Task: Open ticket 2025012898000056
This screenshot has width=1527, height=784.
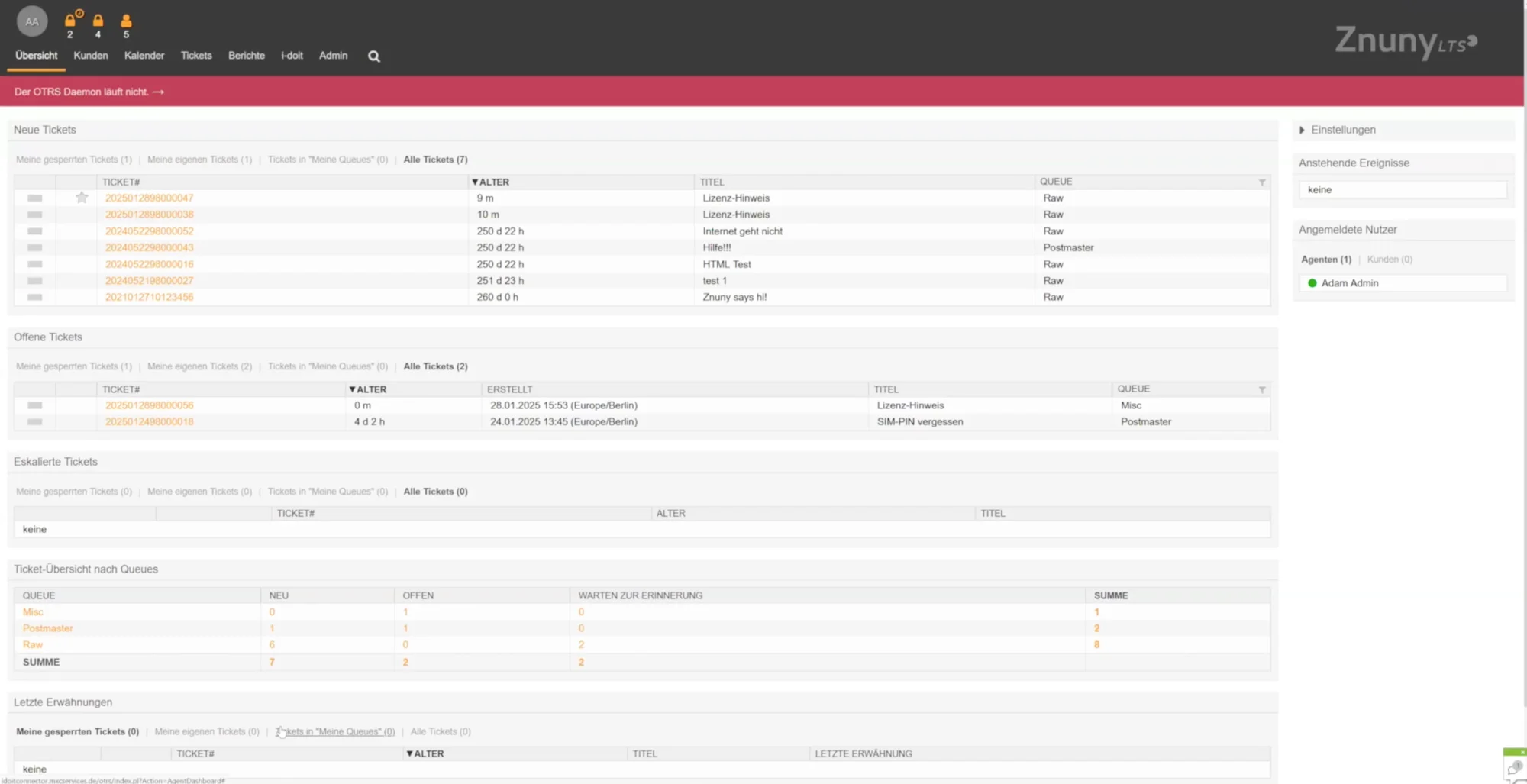Action: [x=150, y=405]
